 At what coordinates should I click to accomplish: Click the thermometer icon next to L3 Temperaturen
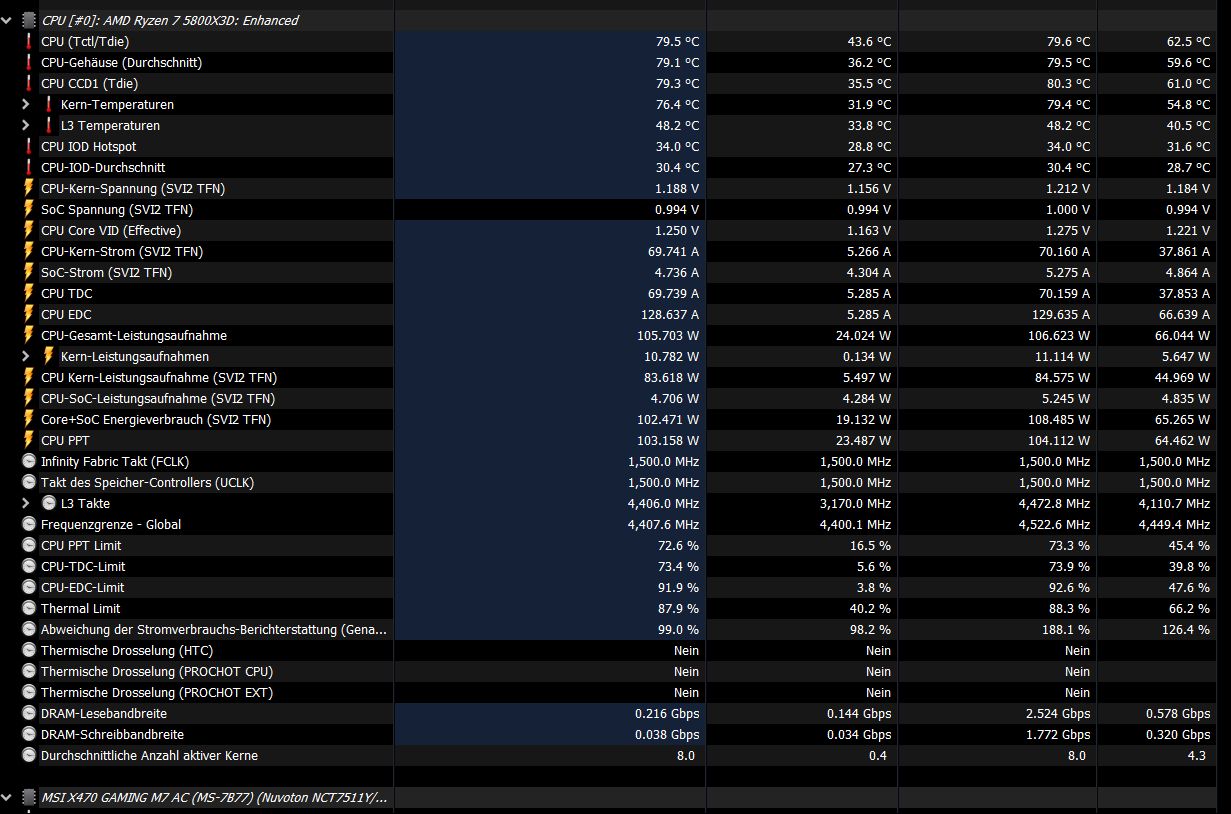click(48, 125)
